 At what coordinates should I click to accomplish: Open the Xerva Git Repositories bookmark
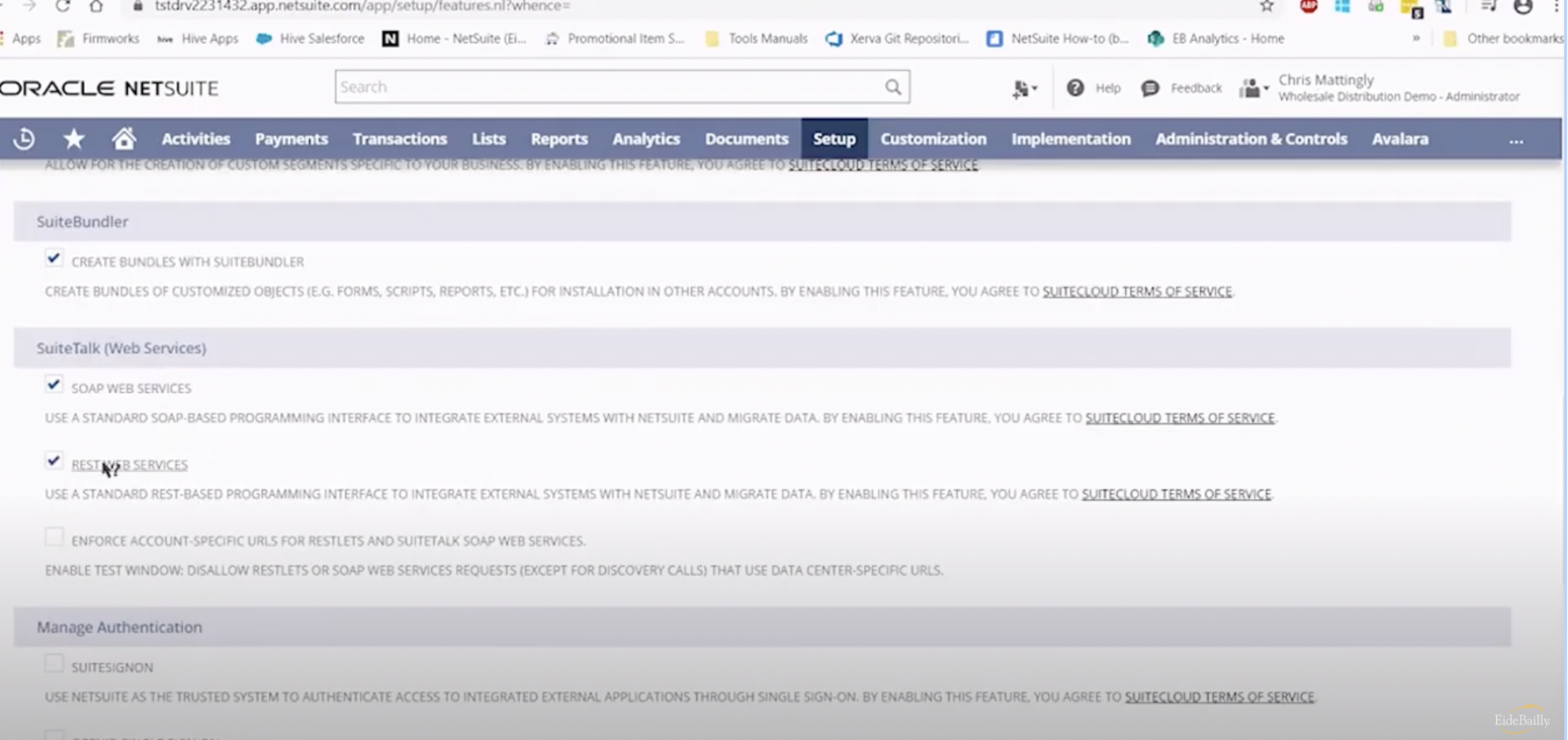point(897,38)
